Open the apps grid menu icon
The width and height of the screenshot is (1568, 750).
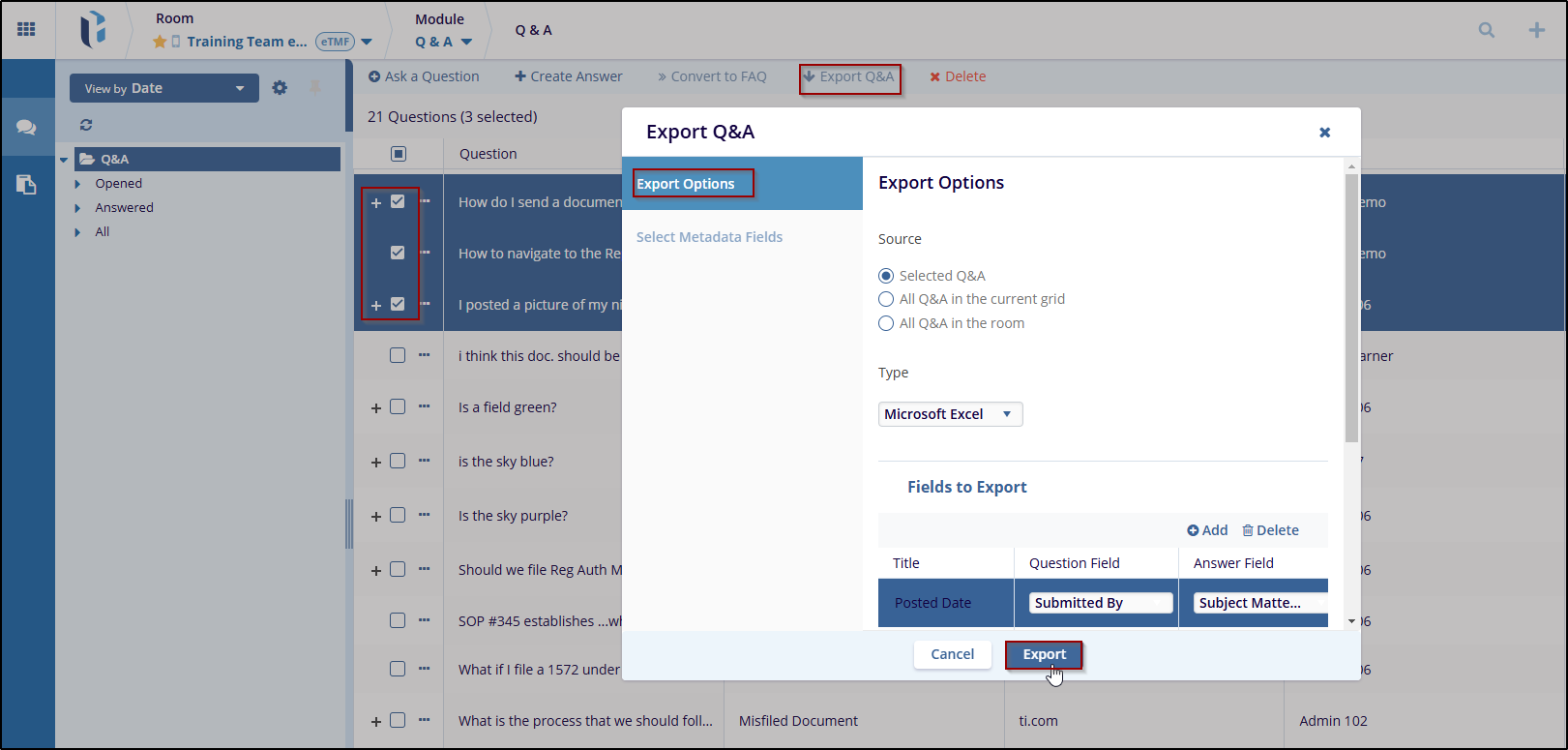(26, 29)
